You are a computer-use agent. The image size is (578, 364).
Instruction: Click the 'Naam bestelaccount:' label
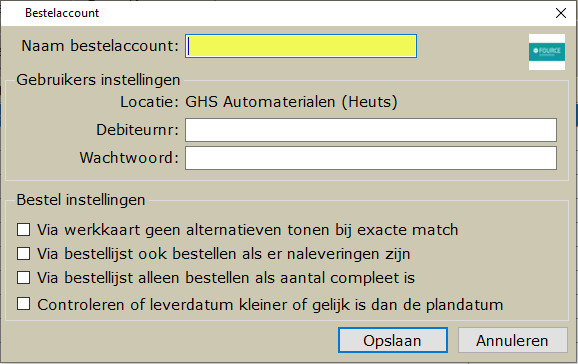point(100,46)
